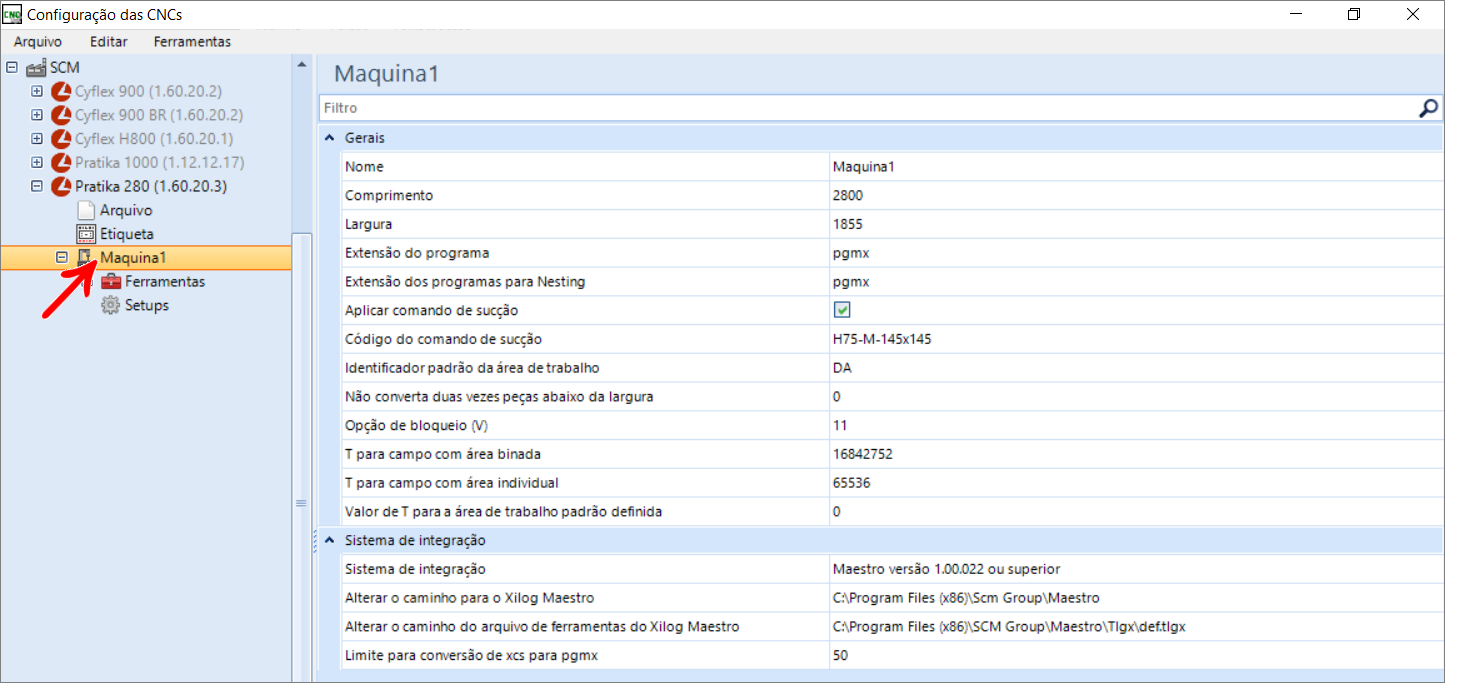Open the Arquivo menu in the menu bar
This screenshot has width=1457, height=693.
[x=38, y=42]
